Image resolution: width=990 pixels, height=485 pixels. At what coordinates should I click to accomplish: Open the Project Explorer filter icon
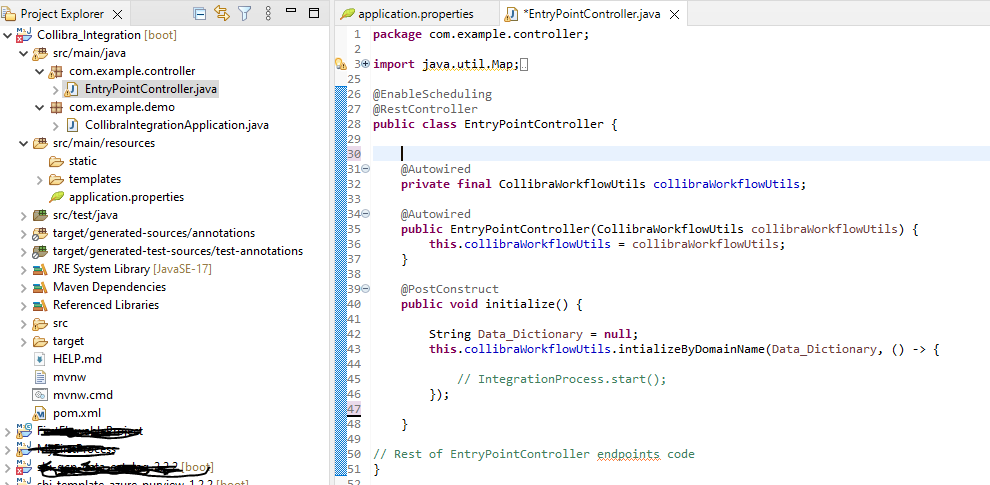[x=244, y=13]
